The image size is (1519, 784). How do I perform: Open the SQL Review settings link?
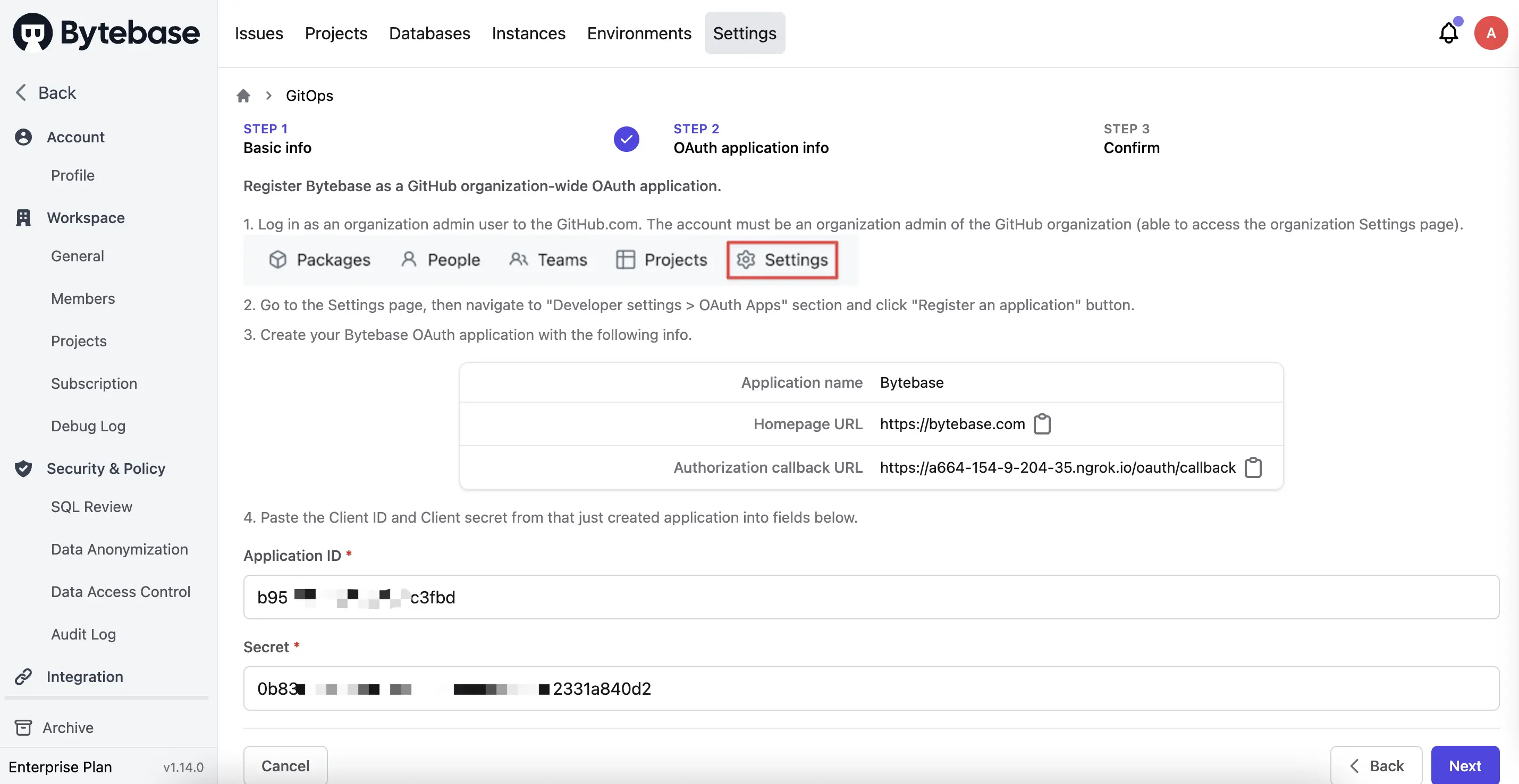[91, 506]
